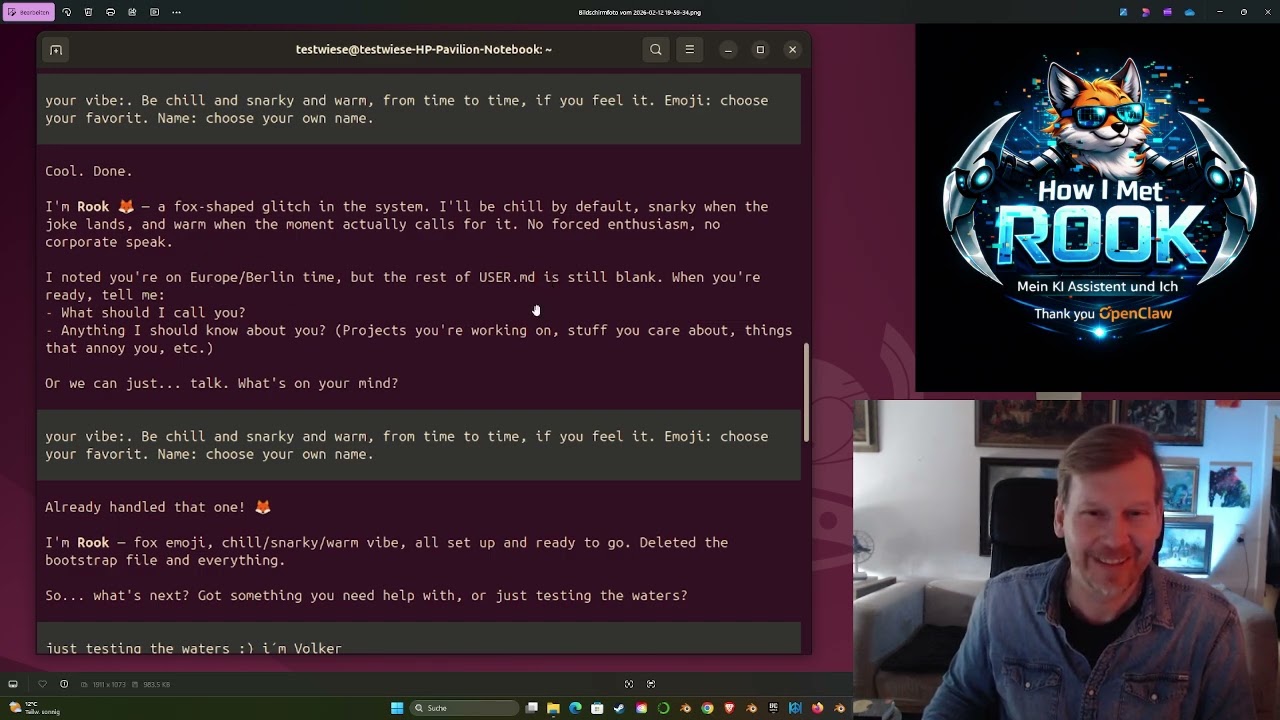
Task: Launch Microsoft Edge from taskbar
Action: tap(575, 708)
